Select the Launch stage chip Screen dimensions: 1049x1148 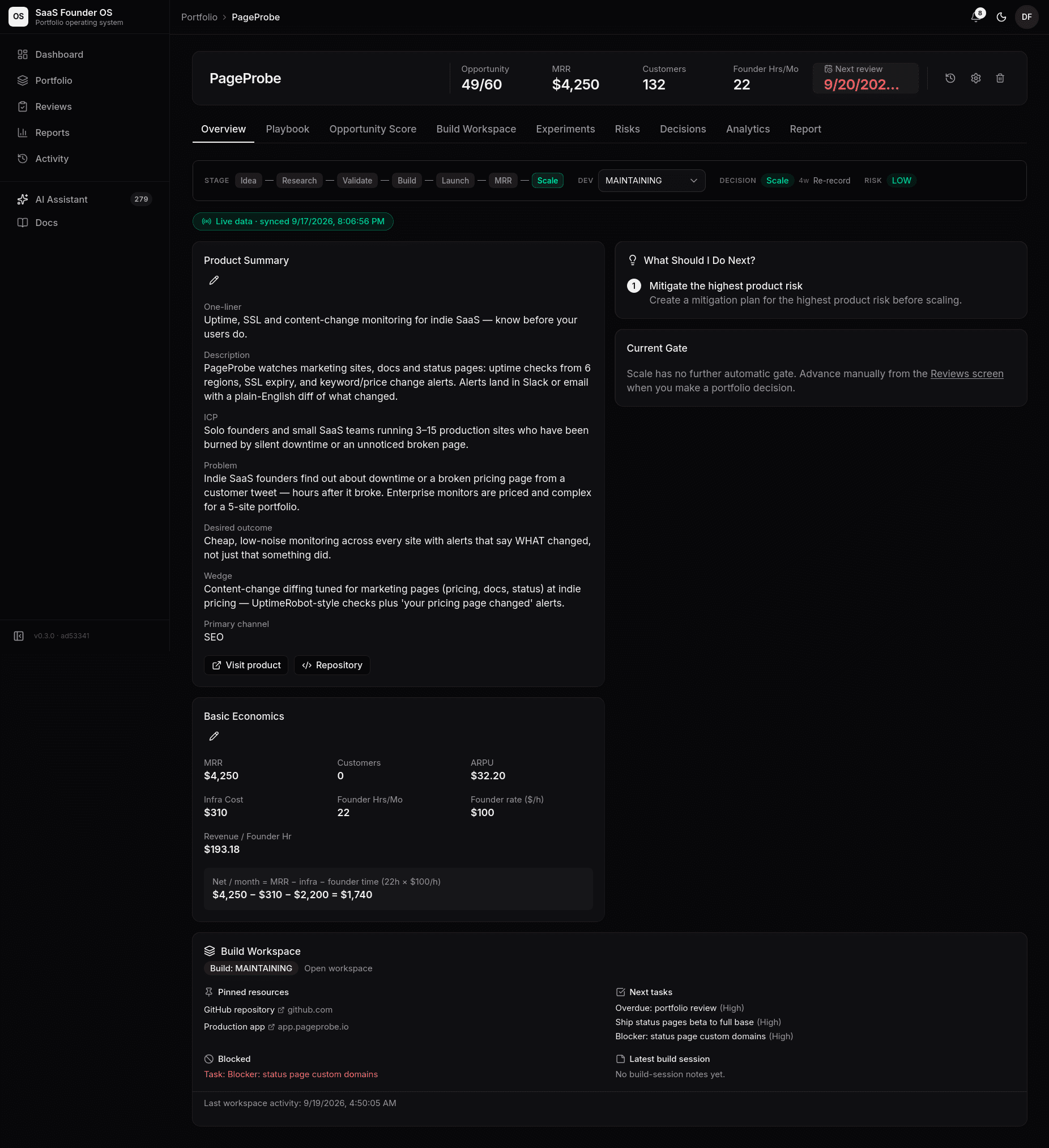[x=455, y=181]
